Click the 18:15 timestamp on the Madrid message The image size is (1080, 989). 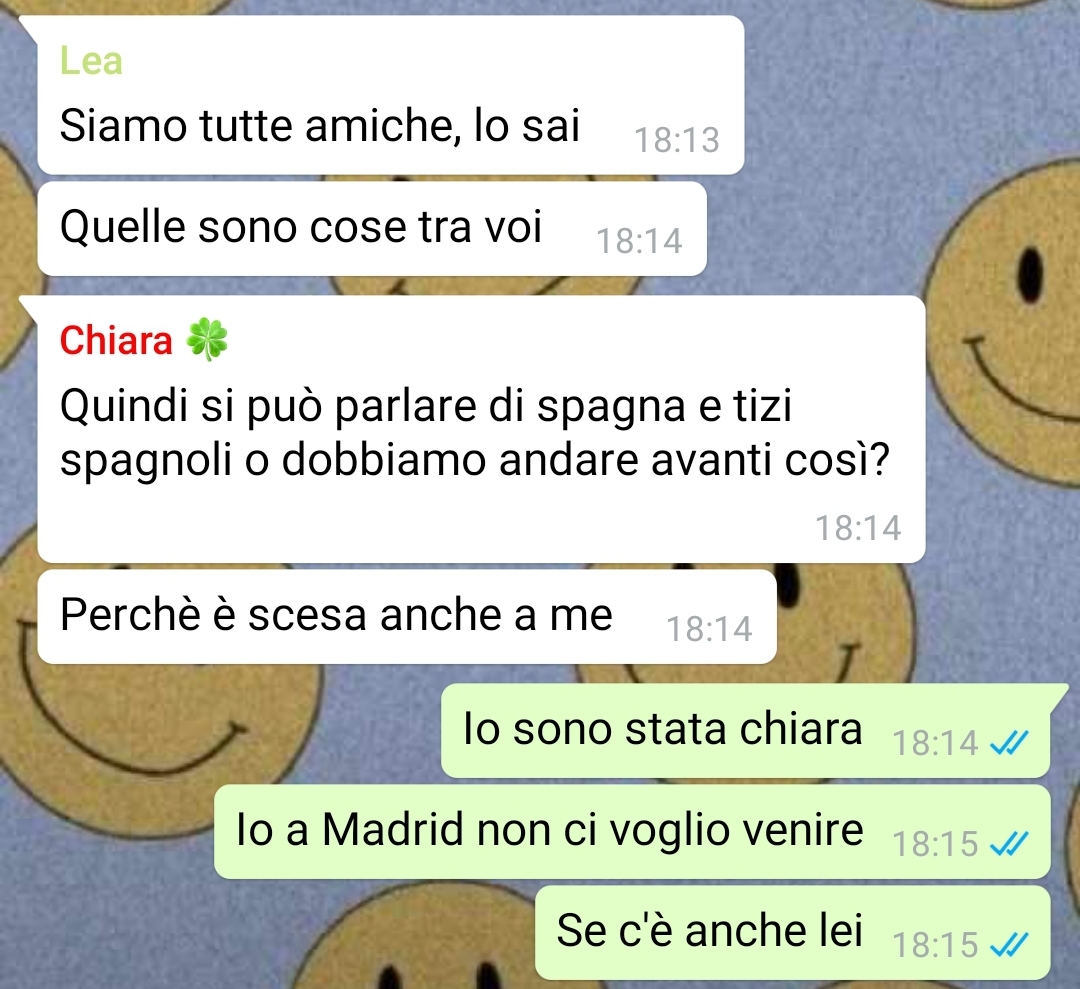pyautogui.click(x=935, y=844)
